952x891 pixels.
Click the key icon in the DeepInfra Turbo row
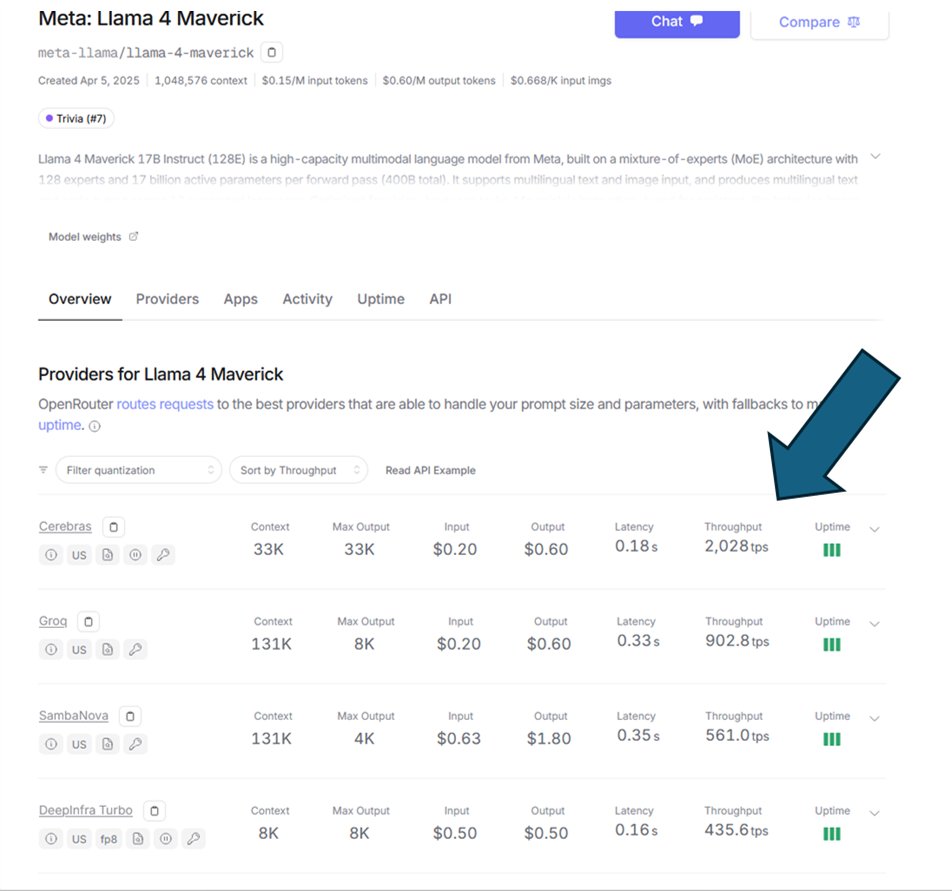[194, 839]
